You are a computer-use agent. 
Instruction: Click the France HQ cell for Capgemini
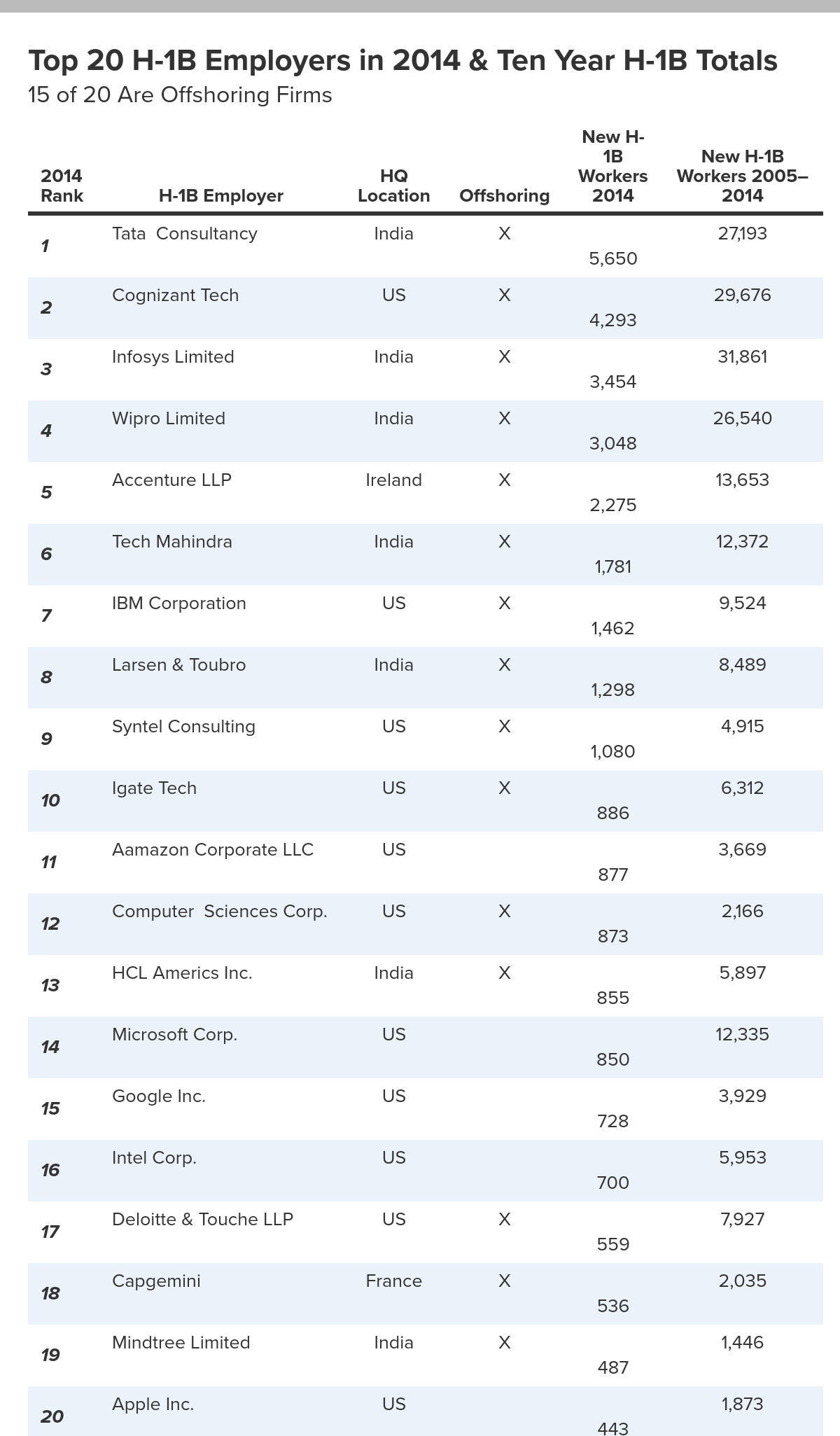pyautogui.click(x=394, y=1281)
